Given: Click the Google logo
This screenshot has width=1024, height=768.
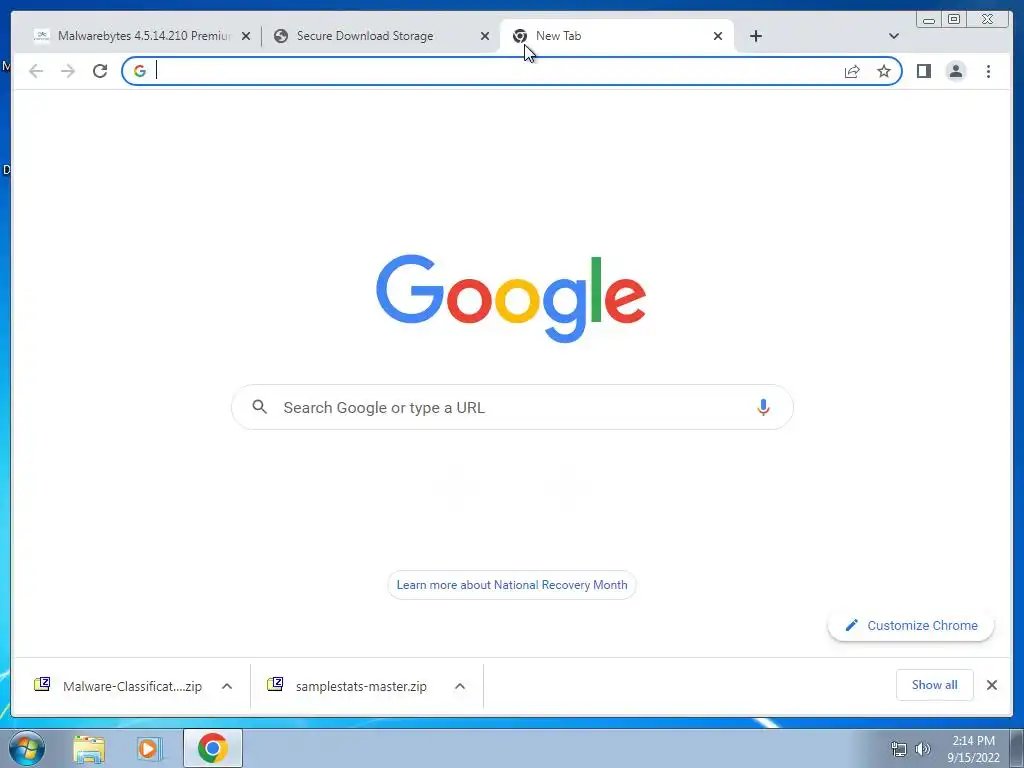Looking at the screenshot, I should point(511,298).
